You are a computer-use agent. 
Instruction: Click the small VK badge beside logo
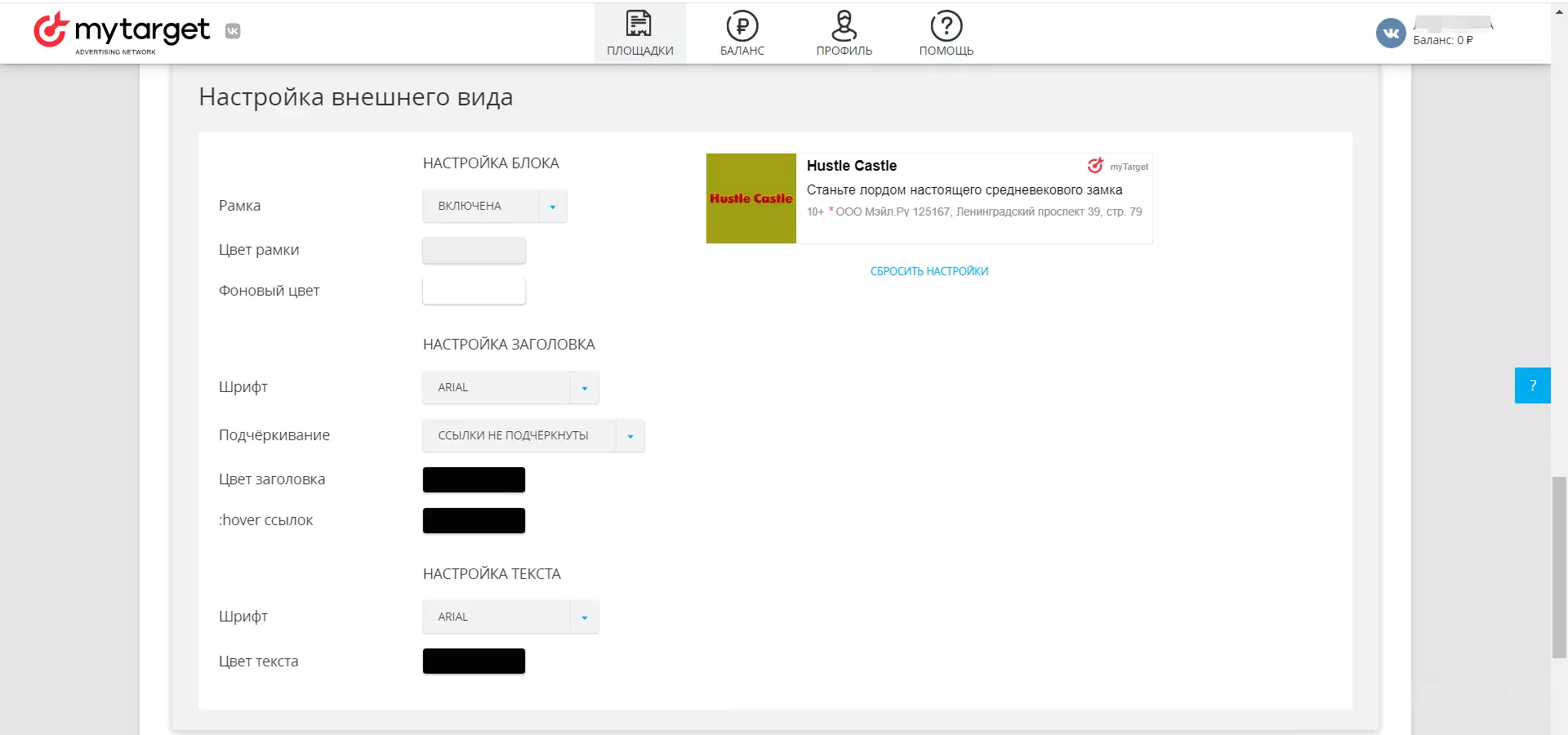[233, 31]
